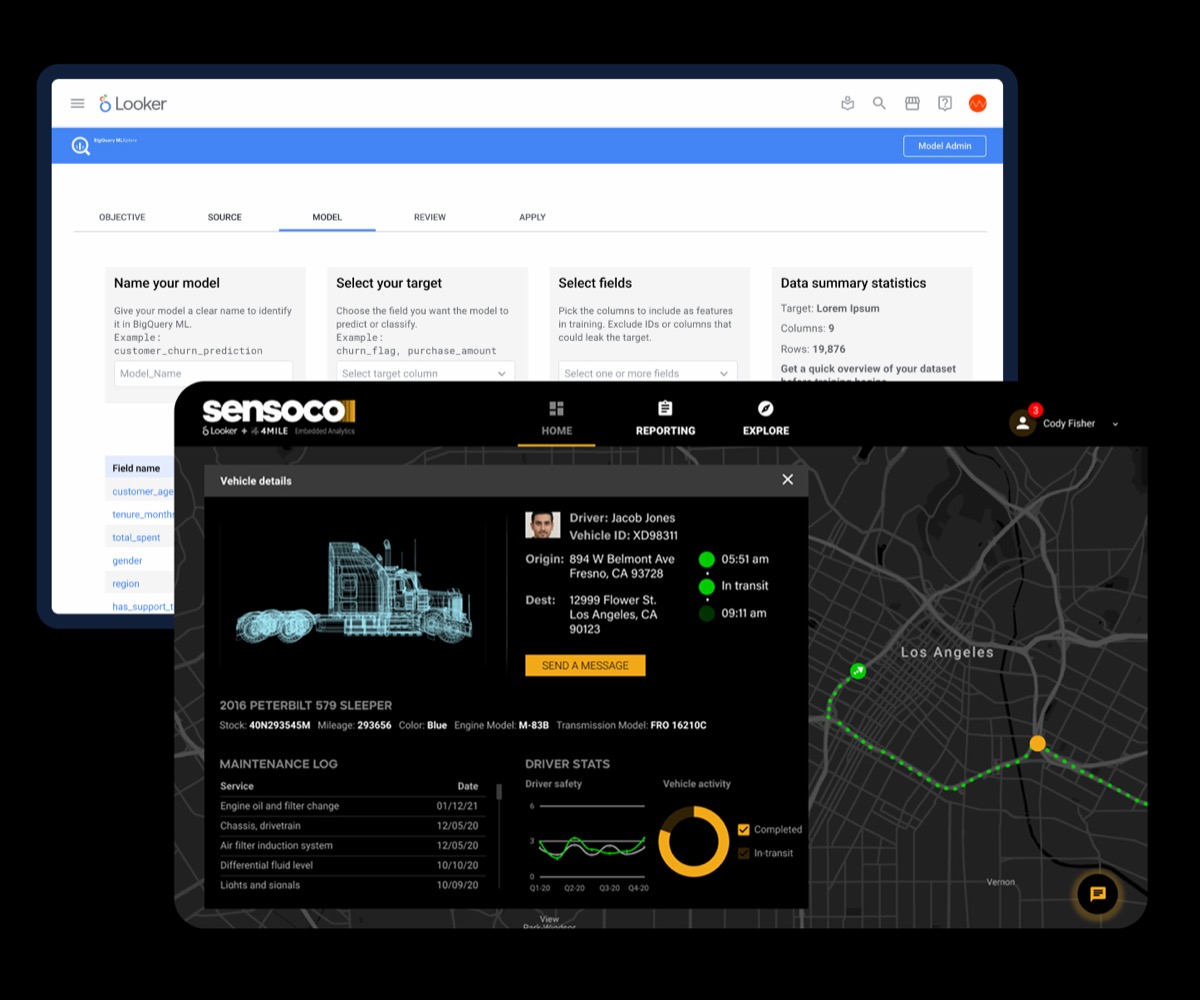The height and width of the screenshot is (1000, 1200).
Task: Open the Looker user avatar
Action: [978, 103]
